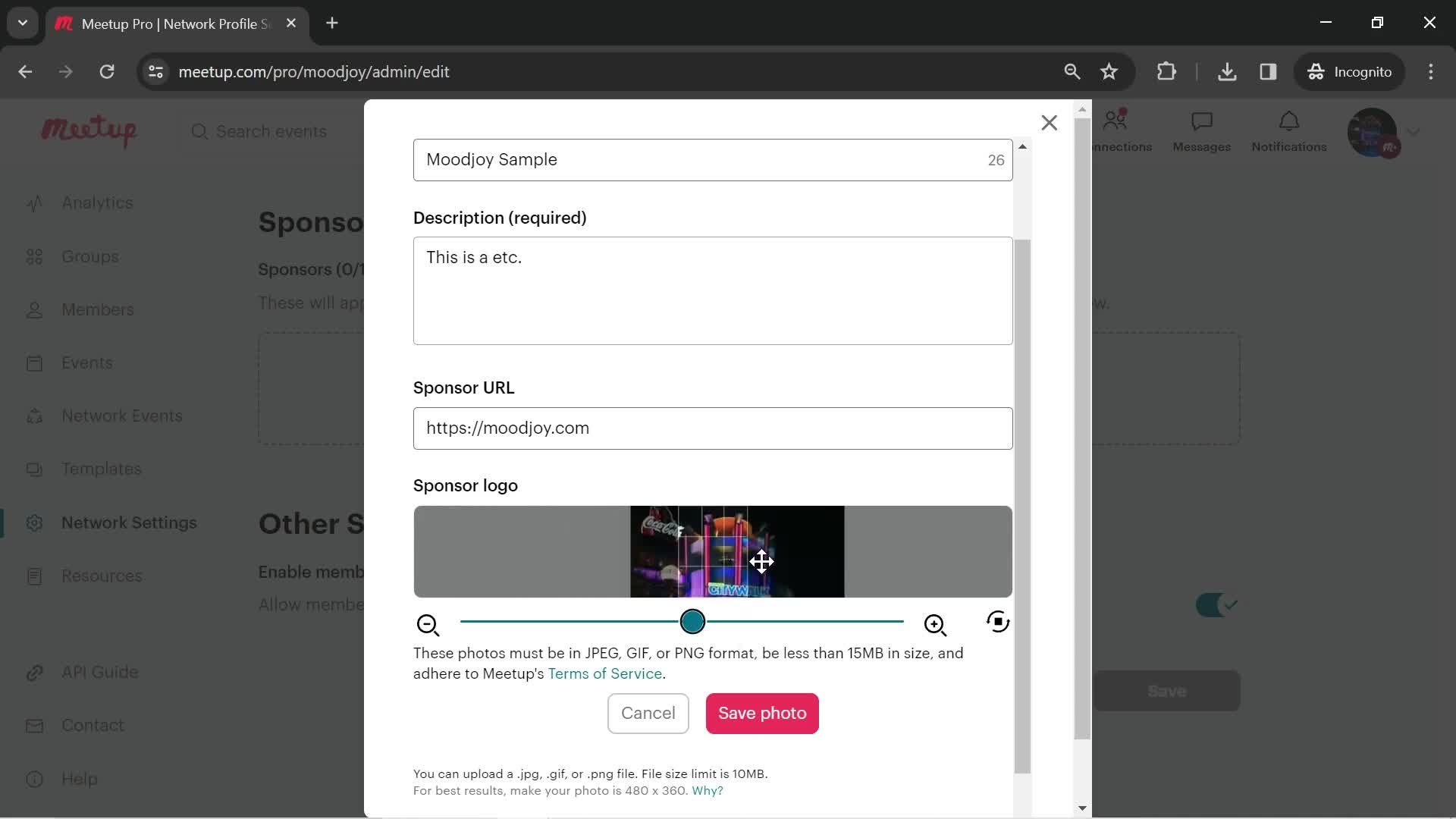
Task: Open Contact in the sidebar
Action: 93,725
